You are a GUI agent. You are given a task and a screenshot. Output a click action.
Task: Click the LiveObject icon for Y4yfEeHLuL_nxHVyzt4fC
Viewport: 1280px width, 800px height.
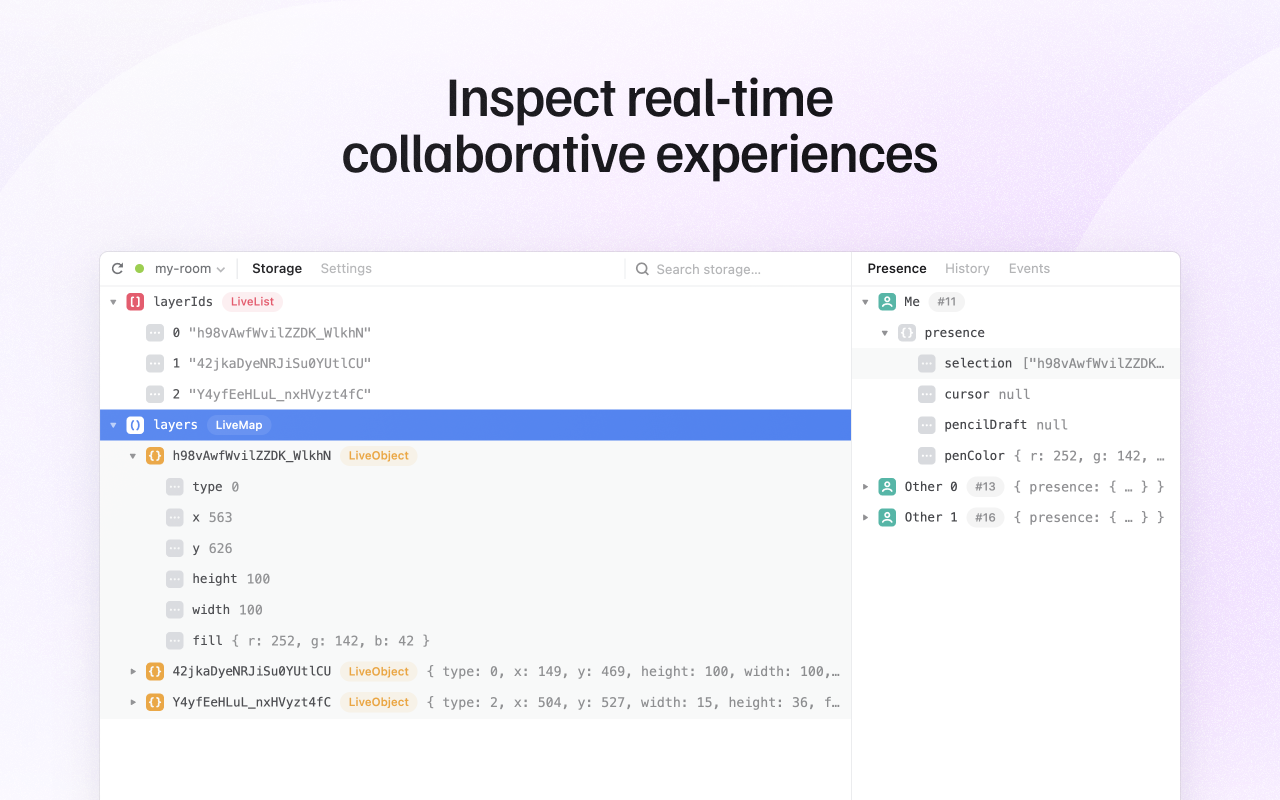pos(155,702)
